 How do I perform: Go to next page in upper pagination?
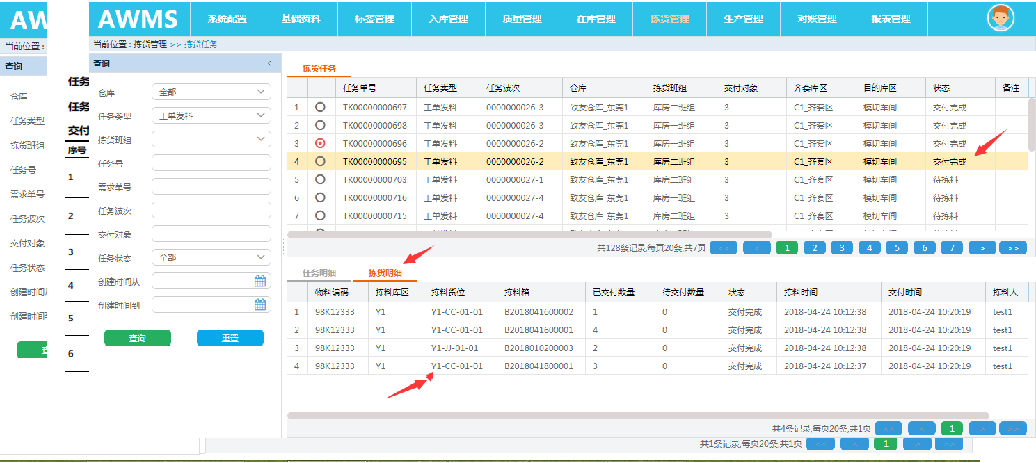tap(983, 247)
